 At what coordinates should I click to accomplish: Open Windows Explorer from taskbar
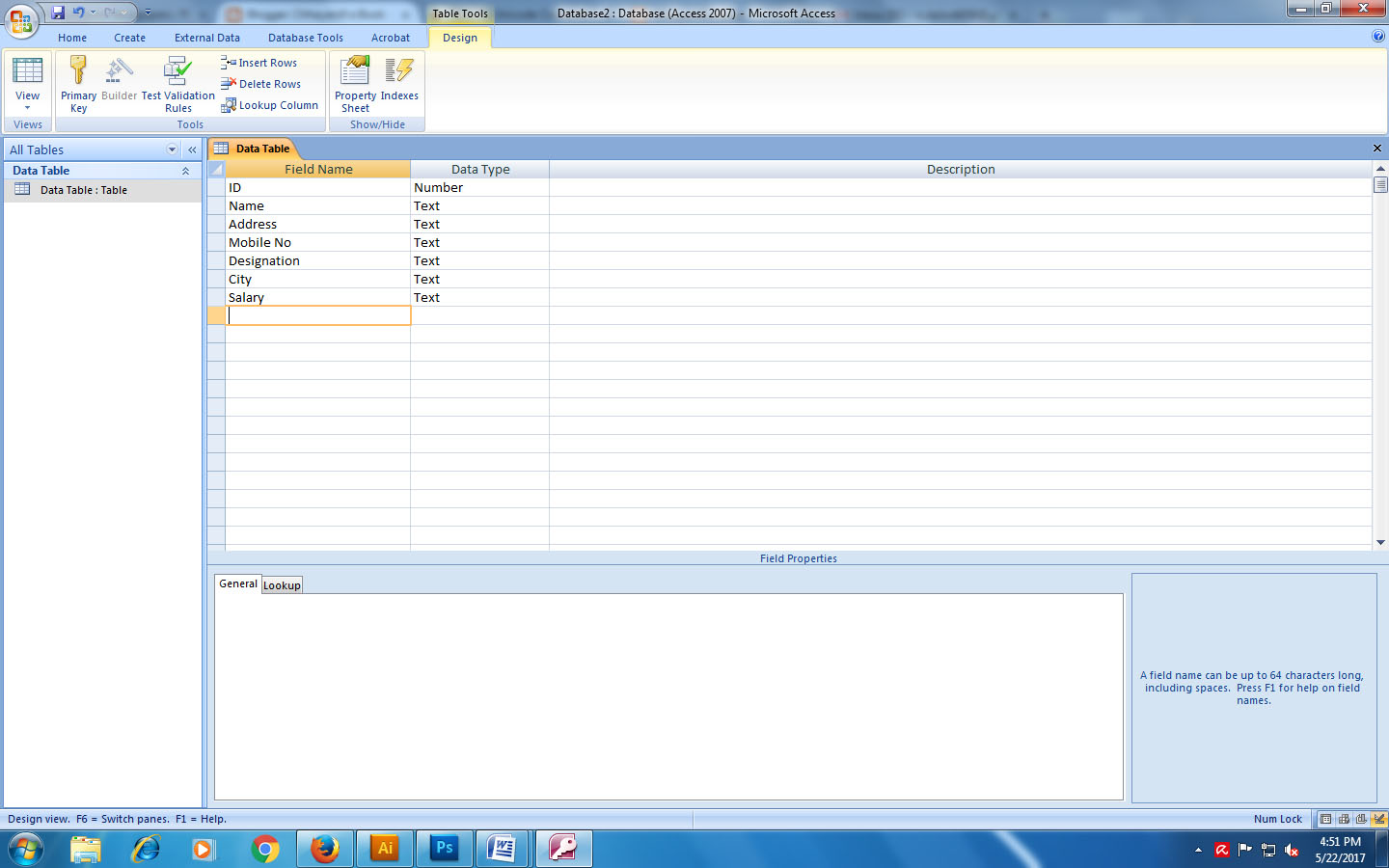[x=86, y=850]
